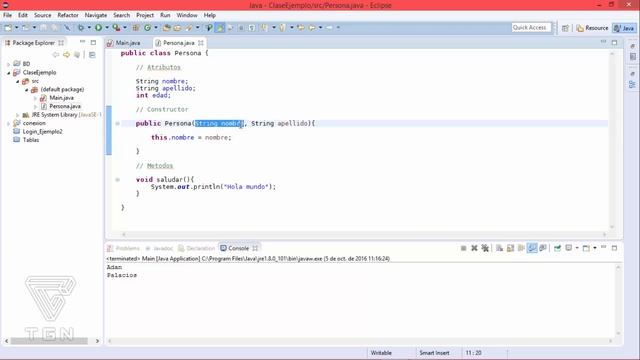Switch to the Problems tab

123,248
